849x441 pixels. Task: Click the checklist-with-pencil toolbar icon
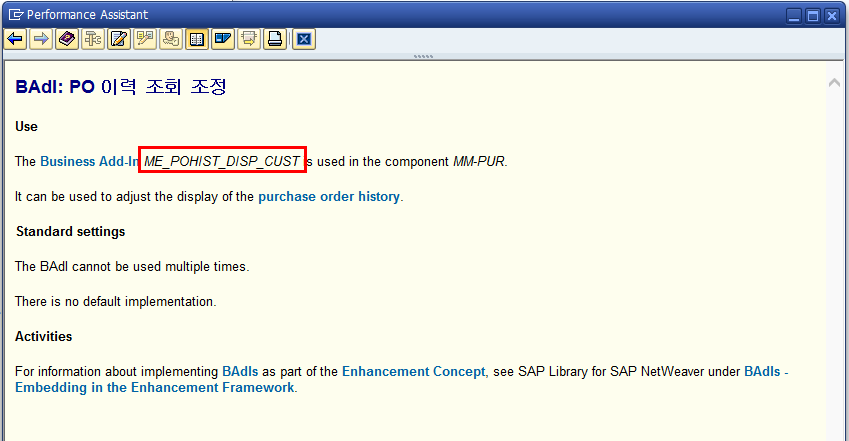[x=145, y=39]
